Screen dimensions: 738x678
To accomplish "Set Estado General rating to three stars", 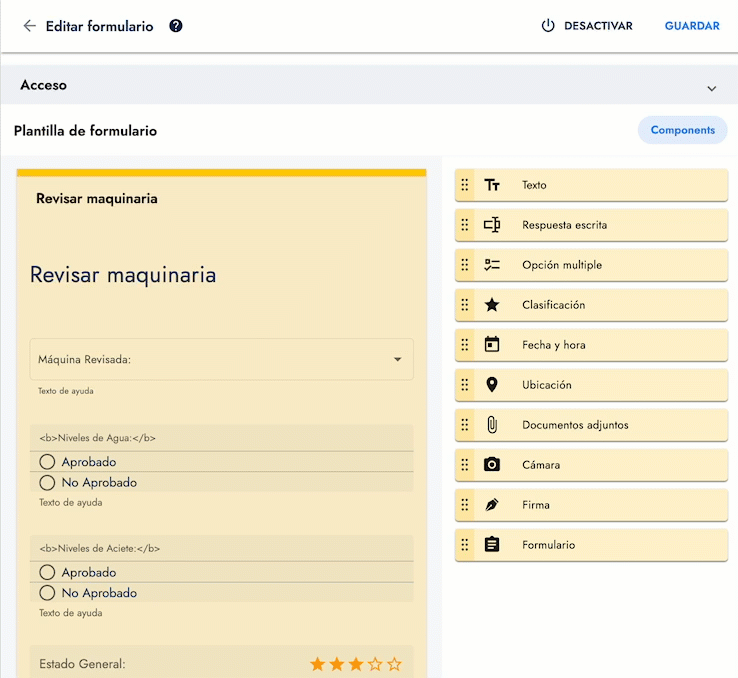I will click(356, 664).
